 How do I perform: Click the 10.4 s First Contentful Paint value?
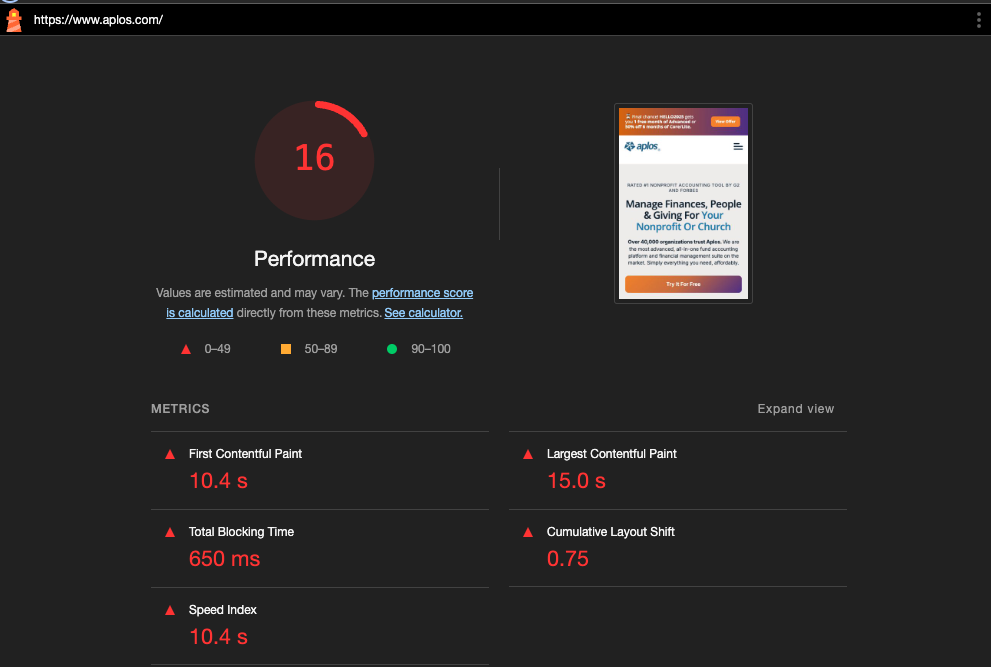click(219, 481)
